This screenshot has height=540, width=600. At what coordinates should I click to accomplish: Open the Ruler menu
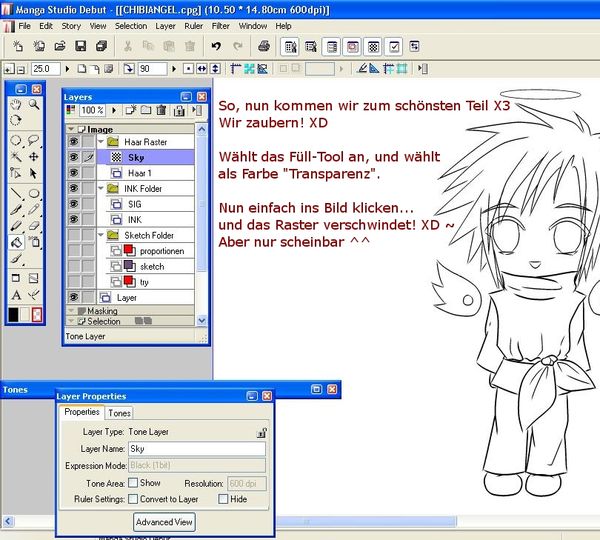tap(194, 26)
